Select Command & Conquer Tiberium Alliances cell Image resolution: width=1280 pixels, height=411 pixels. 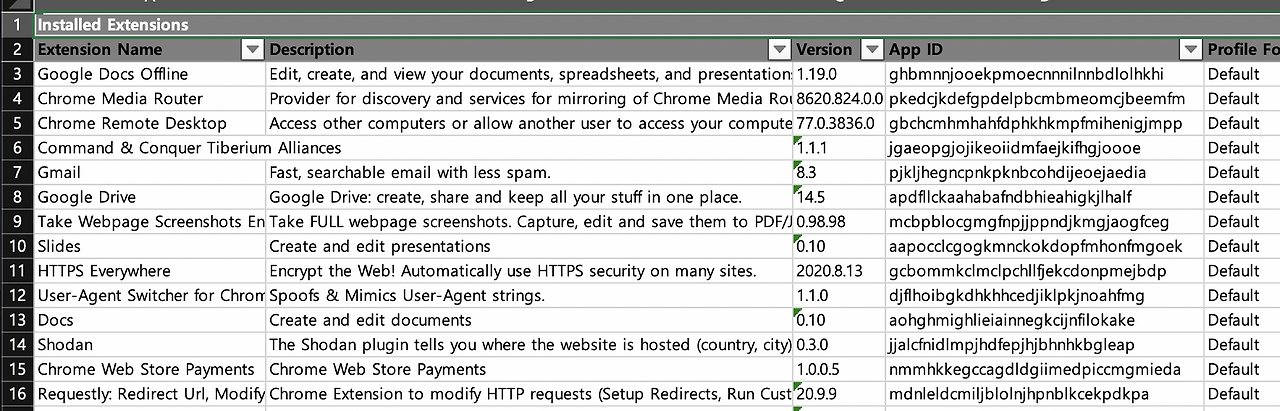150,148
